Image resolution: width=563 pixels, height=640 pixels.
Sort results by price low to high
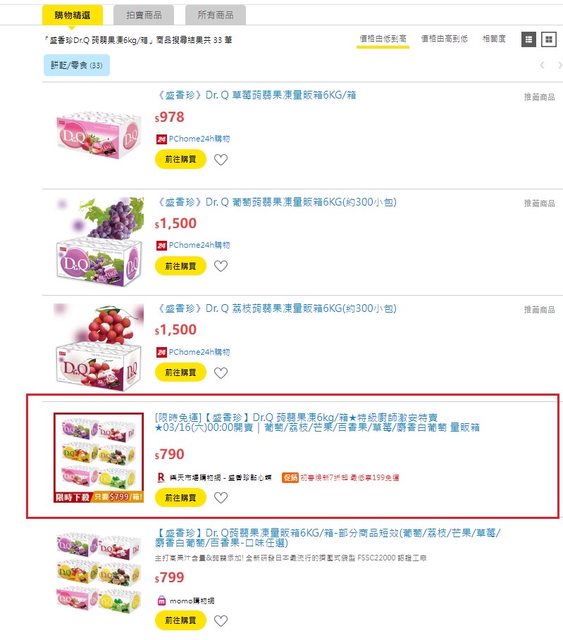pos(383,39)
